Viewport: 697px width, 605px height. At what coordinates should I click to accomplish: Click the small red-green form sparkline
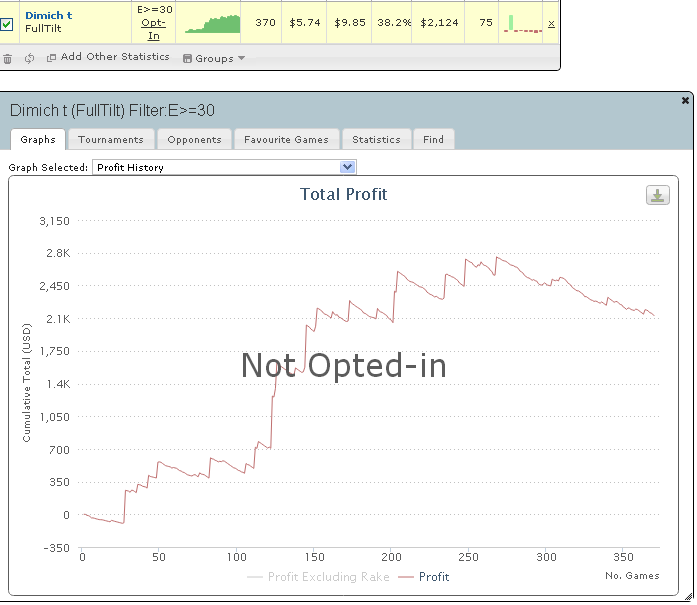[523, 24]
